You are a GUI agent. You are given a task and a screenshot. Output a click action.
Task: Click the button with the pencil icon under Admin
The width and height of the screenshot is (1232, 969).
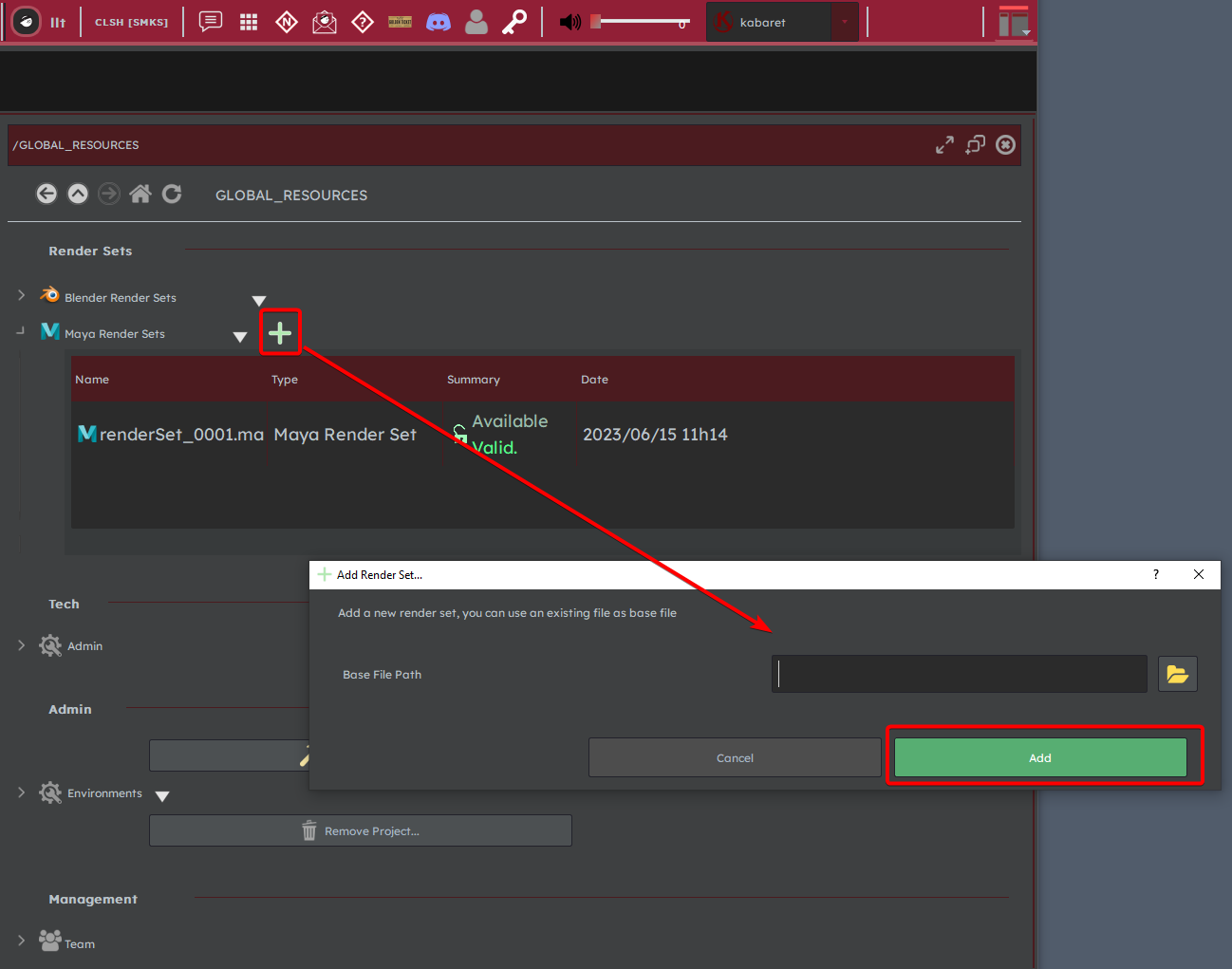pyautogui.click(x=229, y=755)
